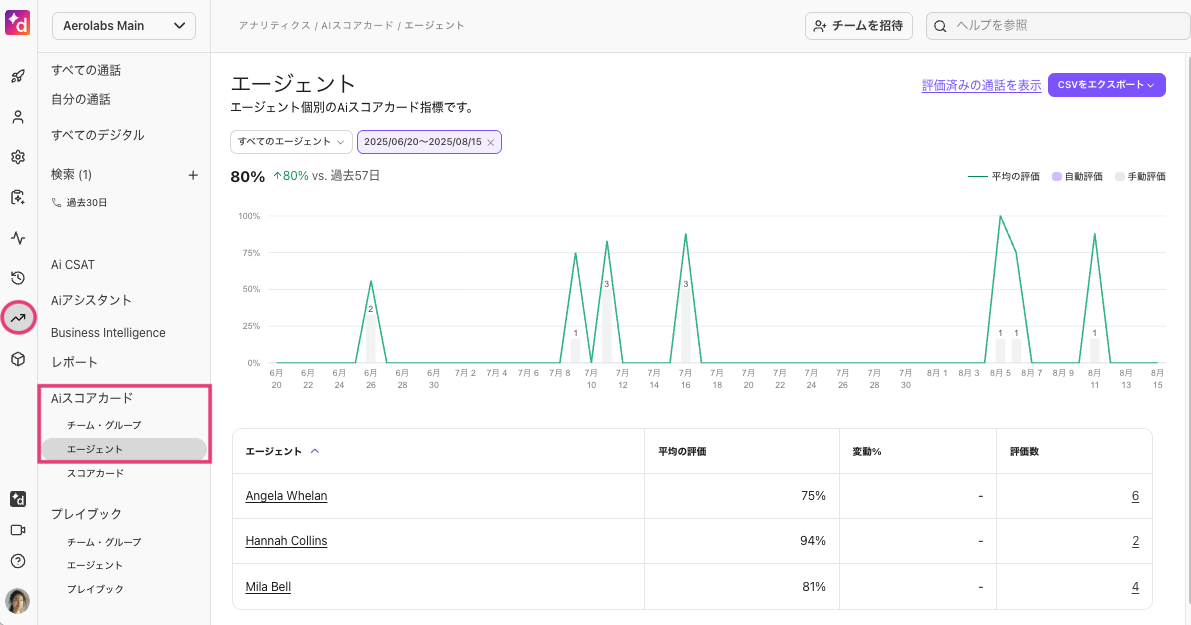Open Hannah Collins's 2 evaluations count
The image size is (1191, 625).
[1135, 541]
